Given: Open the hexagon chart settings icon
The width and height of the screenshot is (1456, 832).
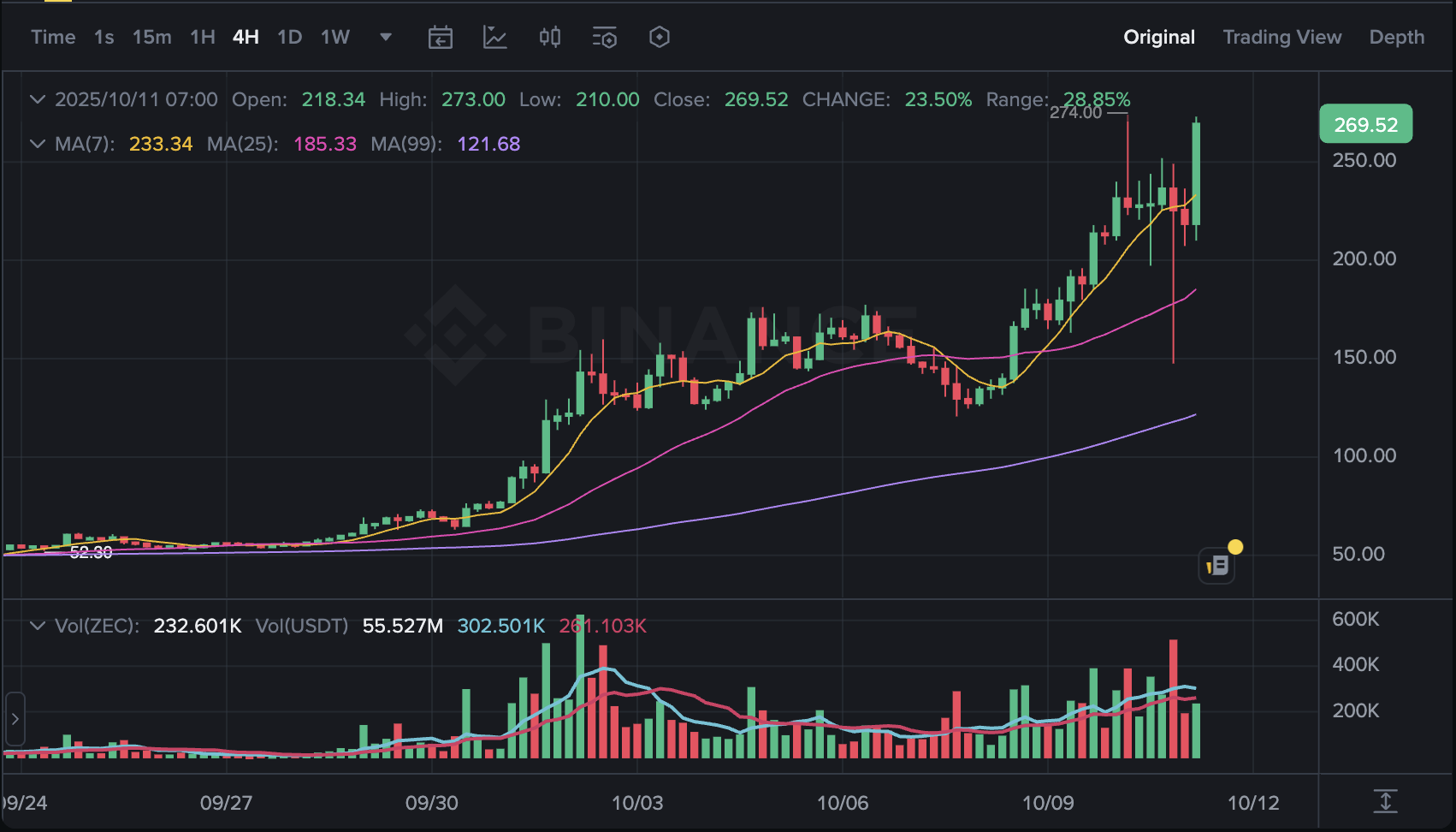Looking at the screenshot, I should tap(659, 37).
